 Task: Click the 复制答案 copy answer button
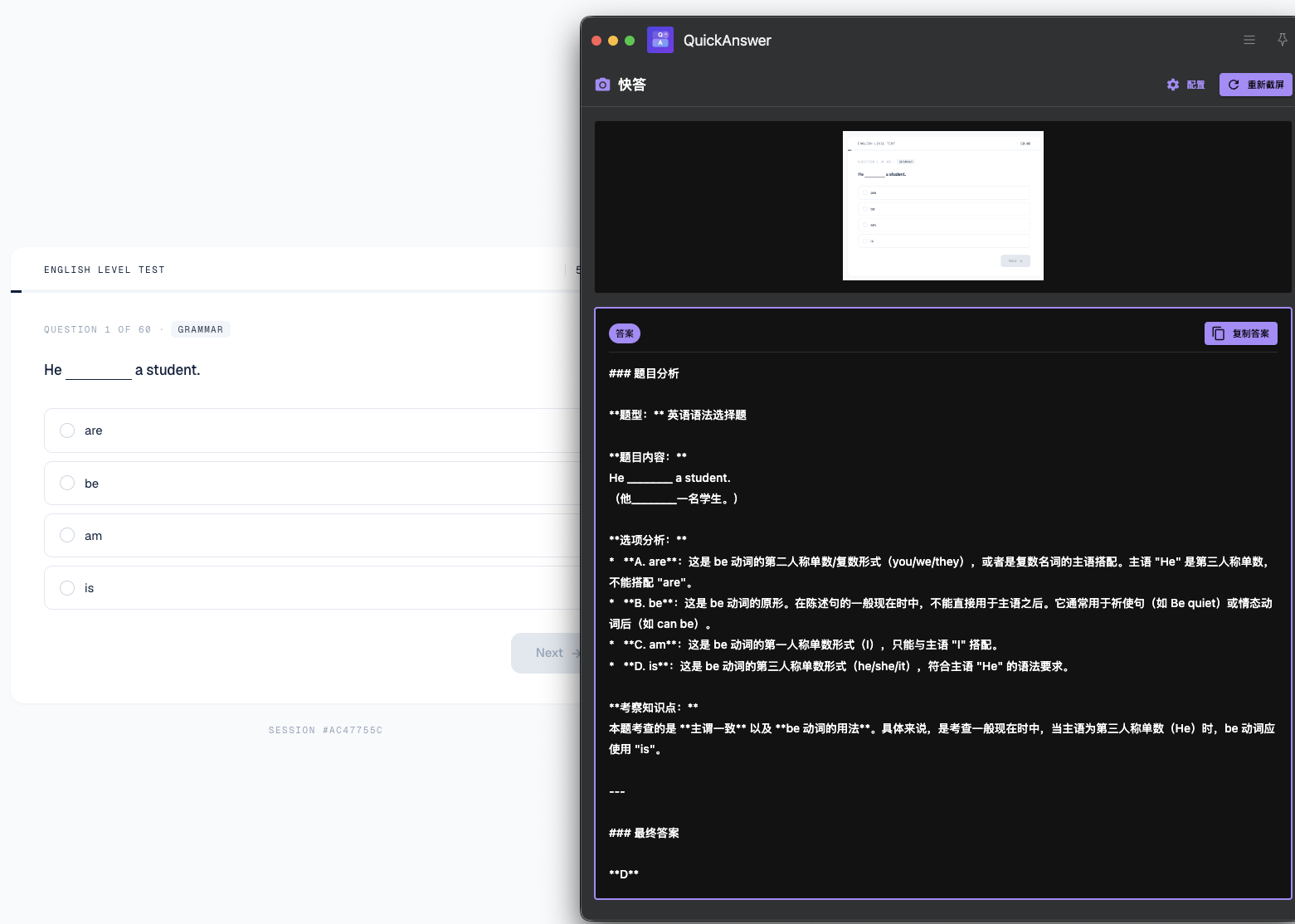pos(1241,333)
